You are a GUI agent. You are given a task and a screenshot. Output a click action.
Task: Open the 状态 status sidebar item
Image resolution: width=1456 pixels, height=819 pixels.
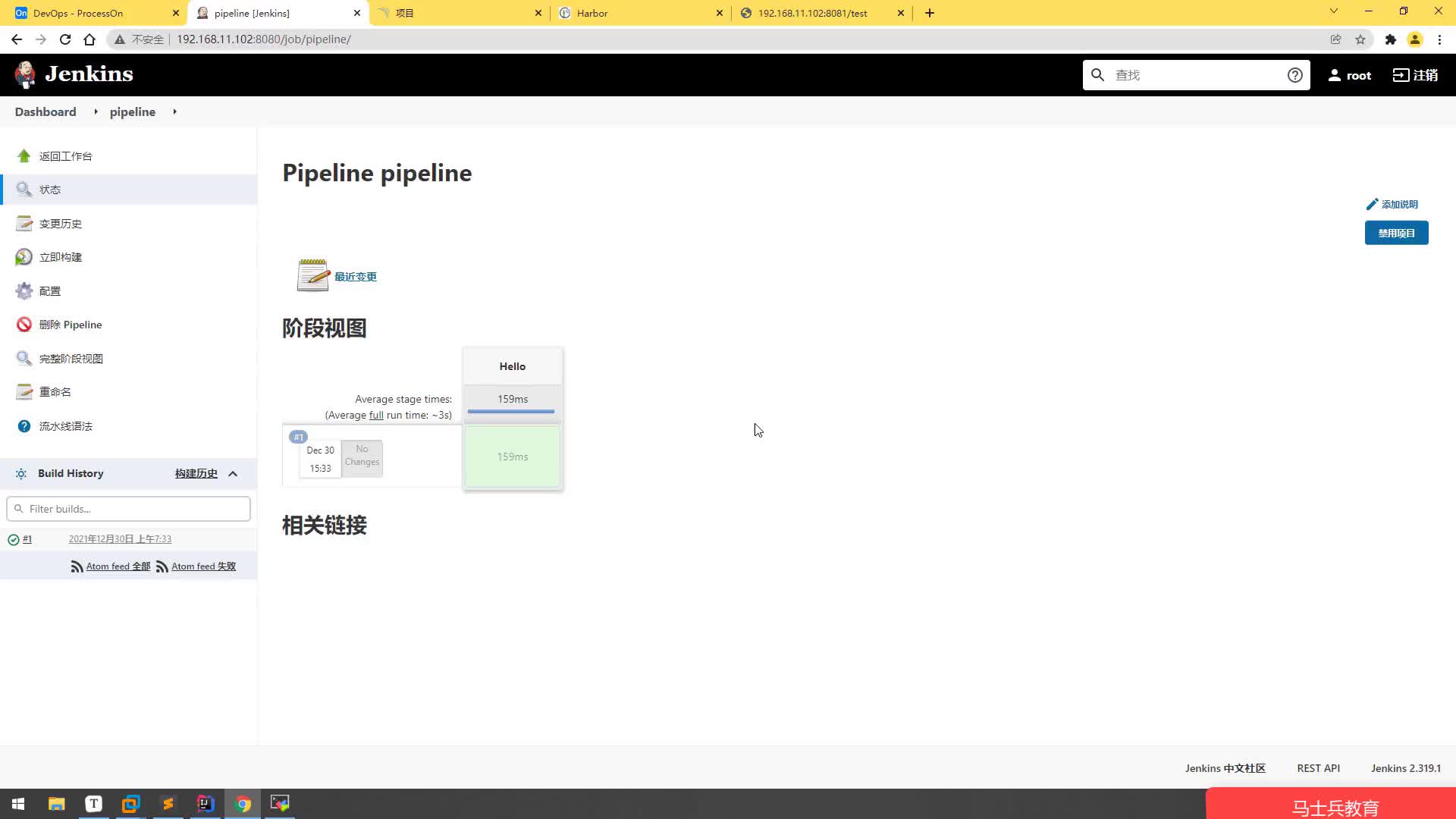pyautogui.click(x=129, y=190)
